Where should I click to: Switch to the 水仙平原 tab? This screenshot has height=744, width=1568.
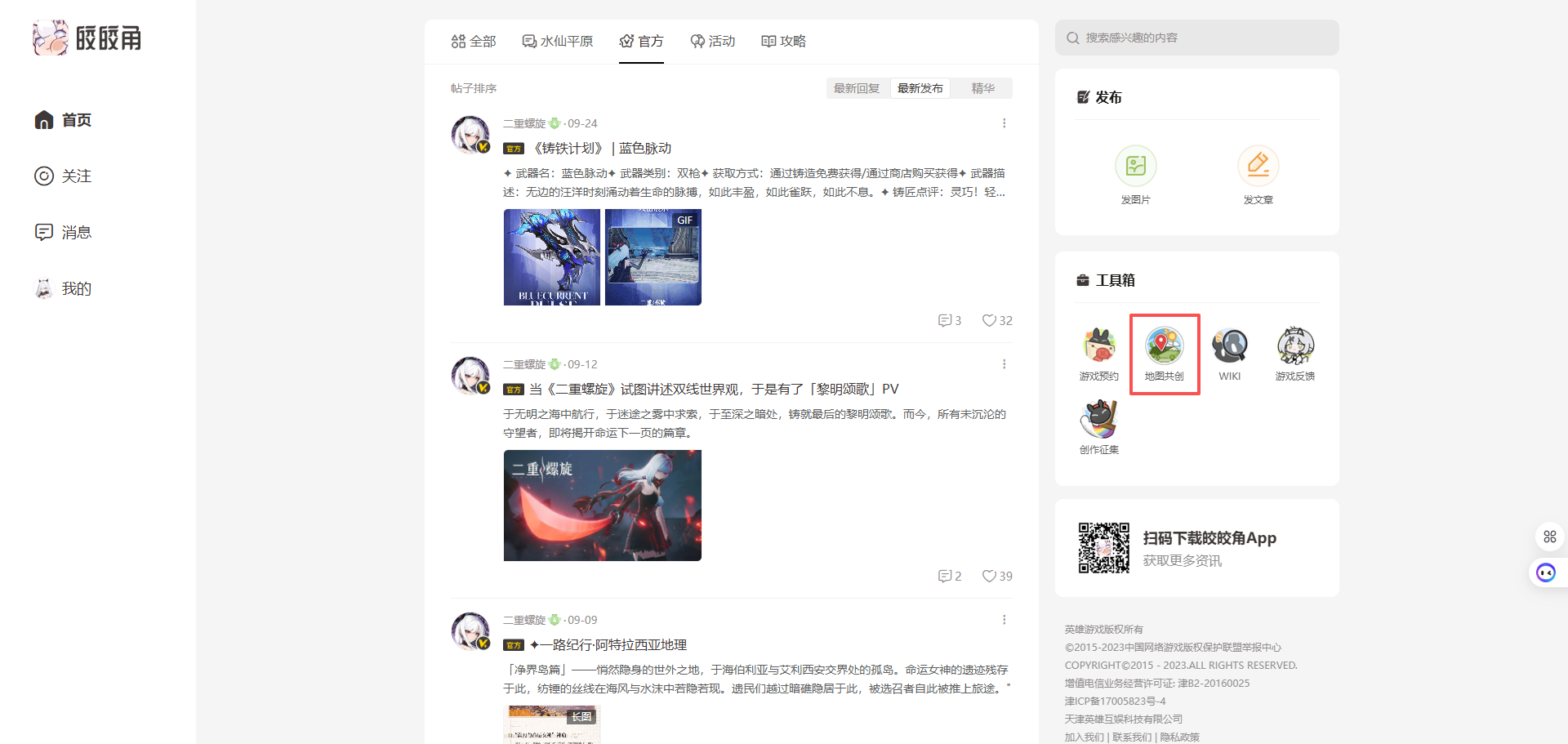pos(558,42)
